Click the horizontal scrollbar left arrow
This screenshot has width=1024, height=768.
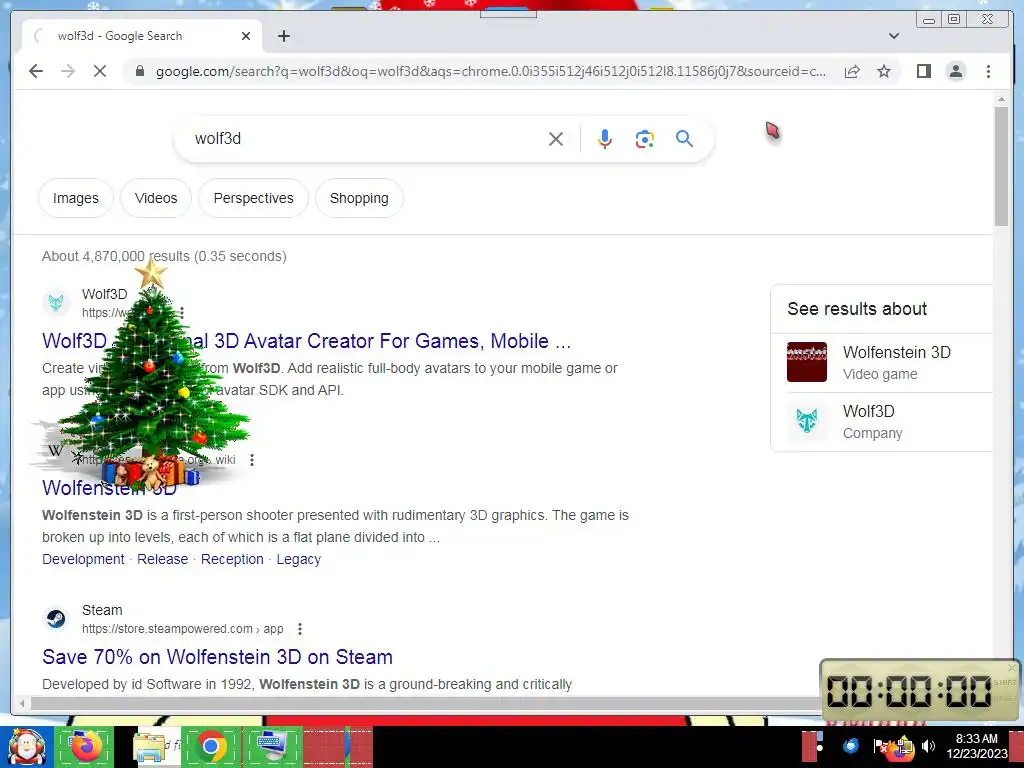coord(22,703)
